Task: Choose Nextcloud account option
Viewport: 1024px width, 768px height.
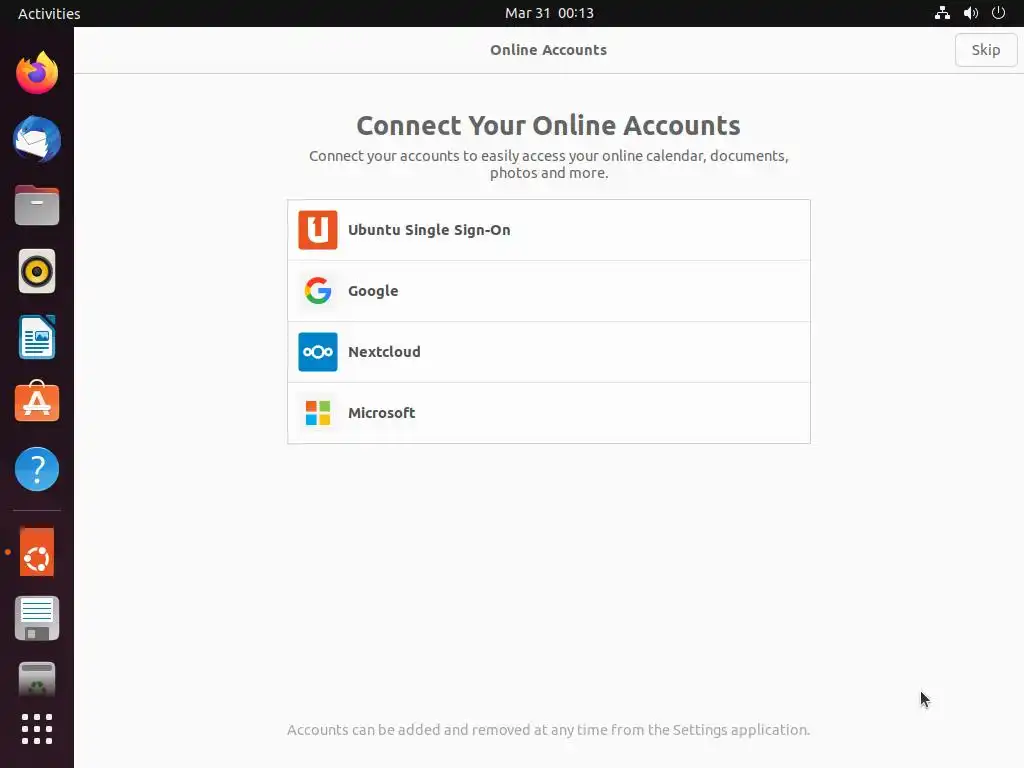Action: tap(549, 352)
